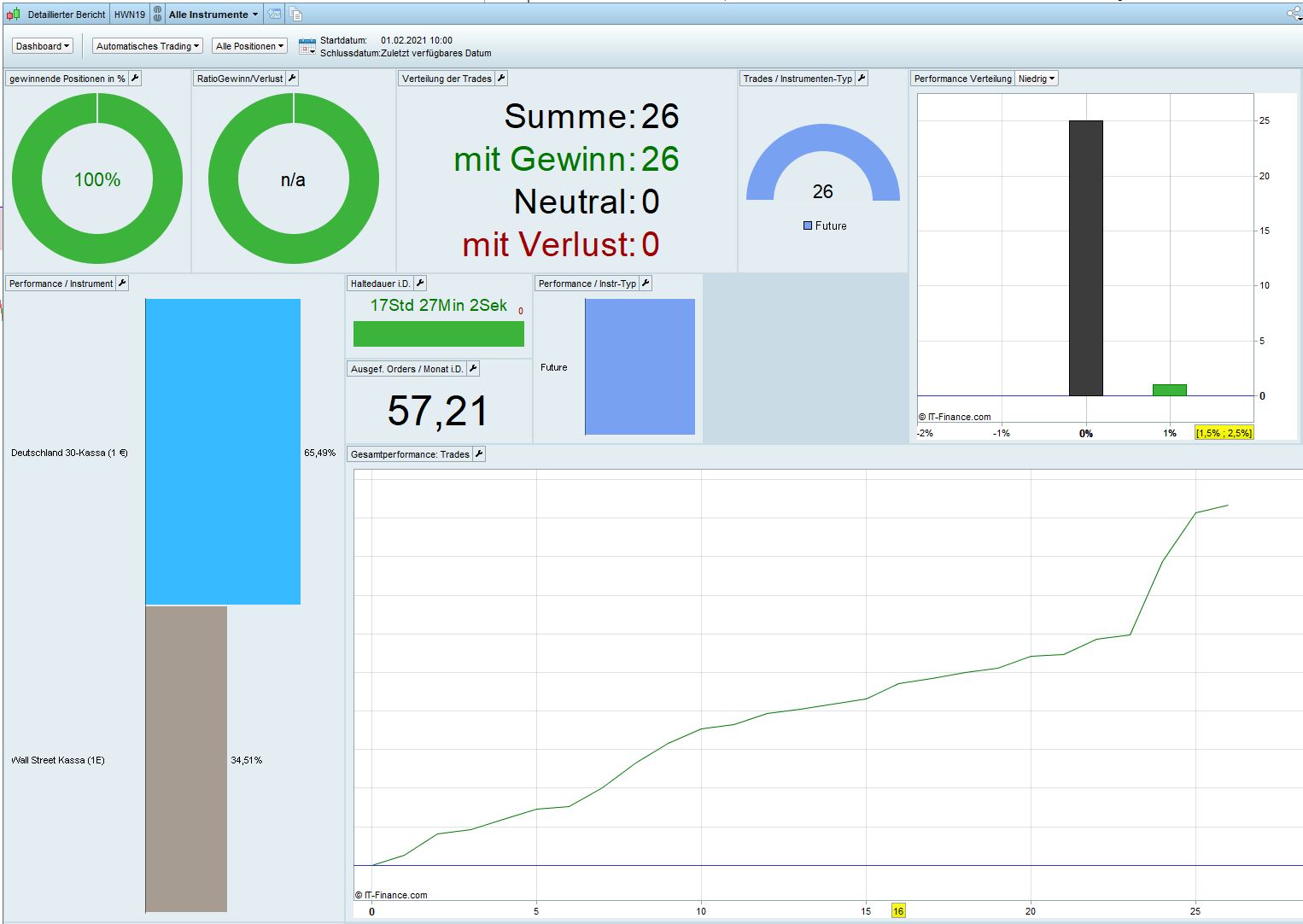Image resolution: width=1303 pixels, height=924 pixels.
Task: Open the Dashboard dropdown
Action: click(x=43, y=46)
